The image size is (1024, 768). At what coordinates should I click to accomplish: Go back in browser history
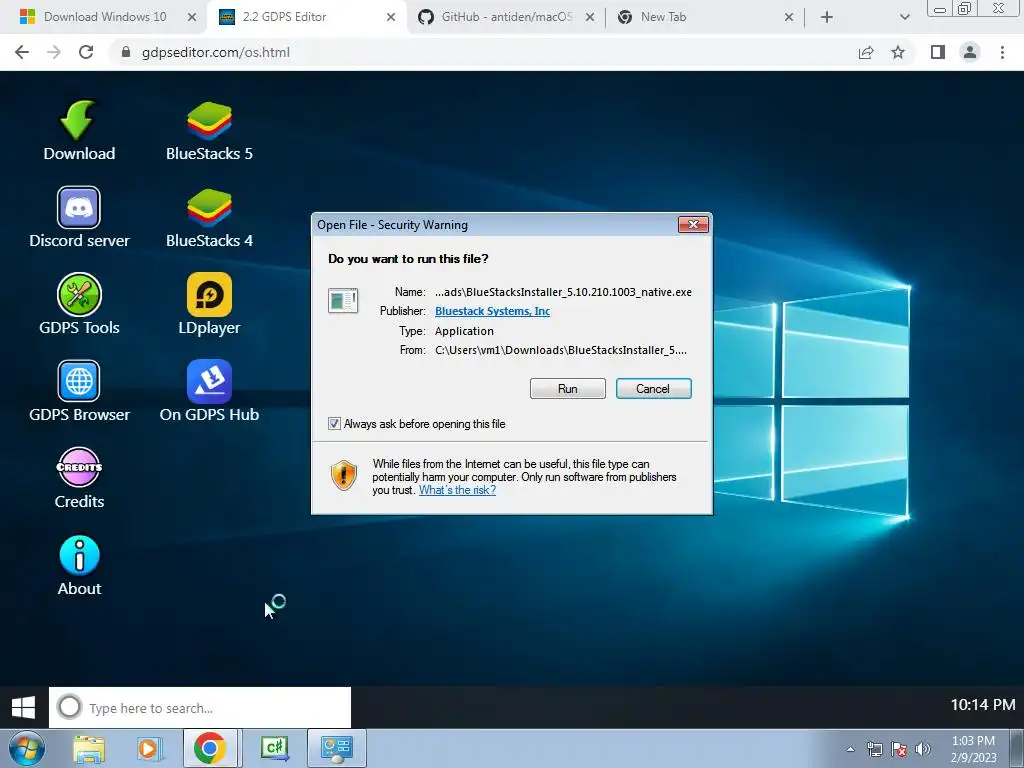coord(22,52)
